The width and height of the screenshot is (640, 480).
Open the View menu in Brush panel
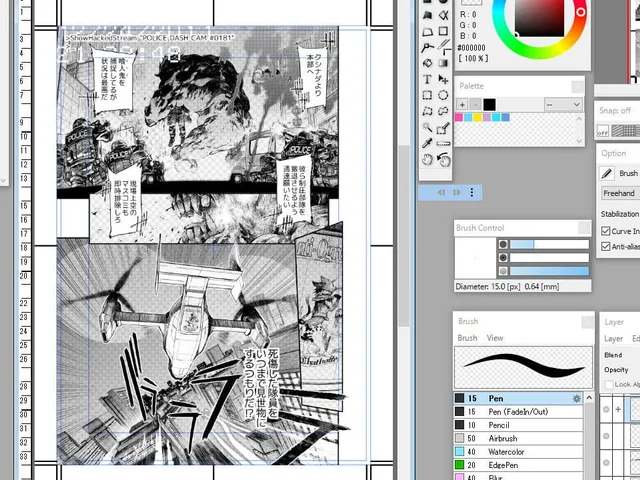pyautogui.click(x=495, y=338)
